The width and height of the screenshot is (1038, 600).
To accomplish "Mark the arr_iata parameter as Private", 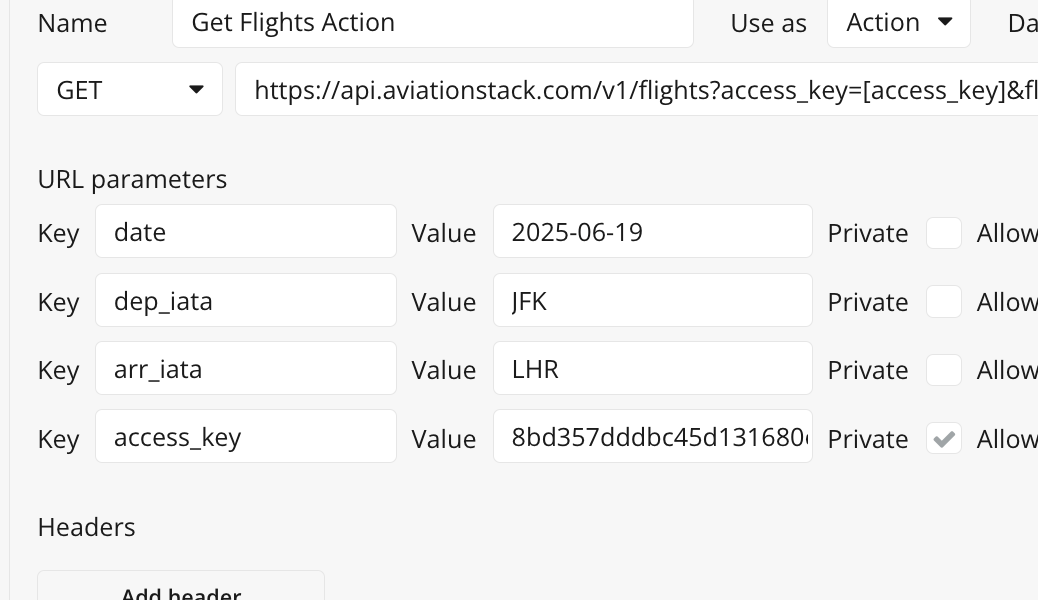I will pyautogui.click(x=943, y=370).
